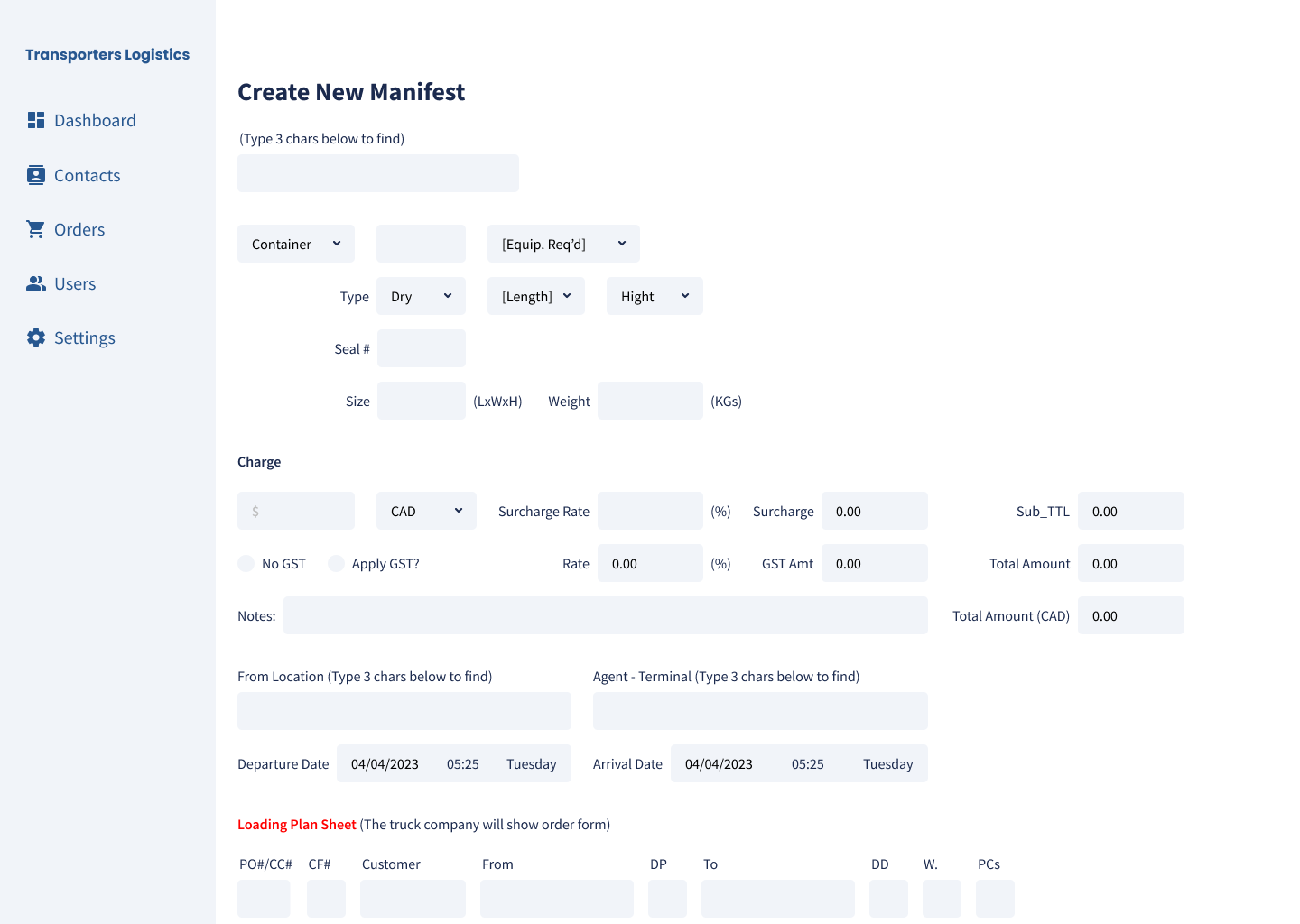Image resolution: width=1300 pixels, height=924 pixels.
Task: Click the Loading Plan Sheet label
Action: coord(296,824)
